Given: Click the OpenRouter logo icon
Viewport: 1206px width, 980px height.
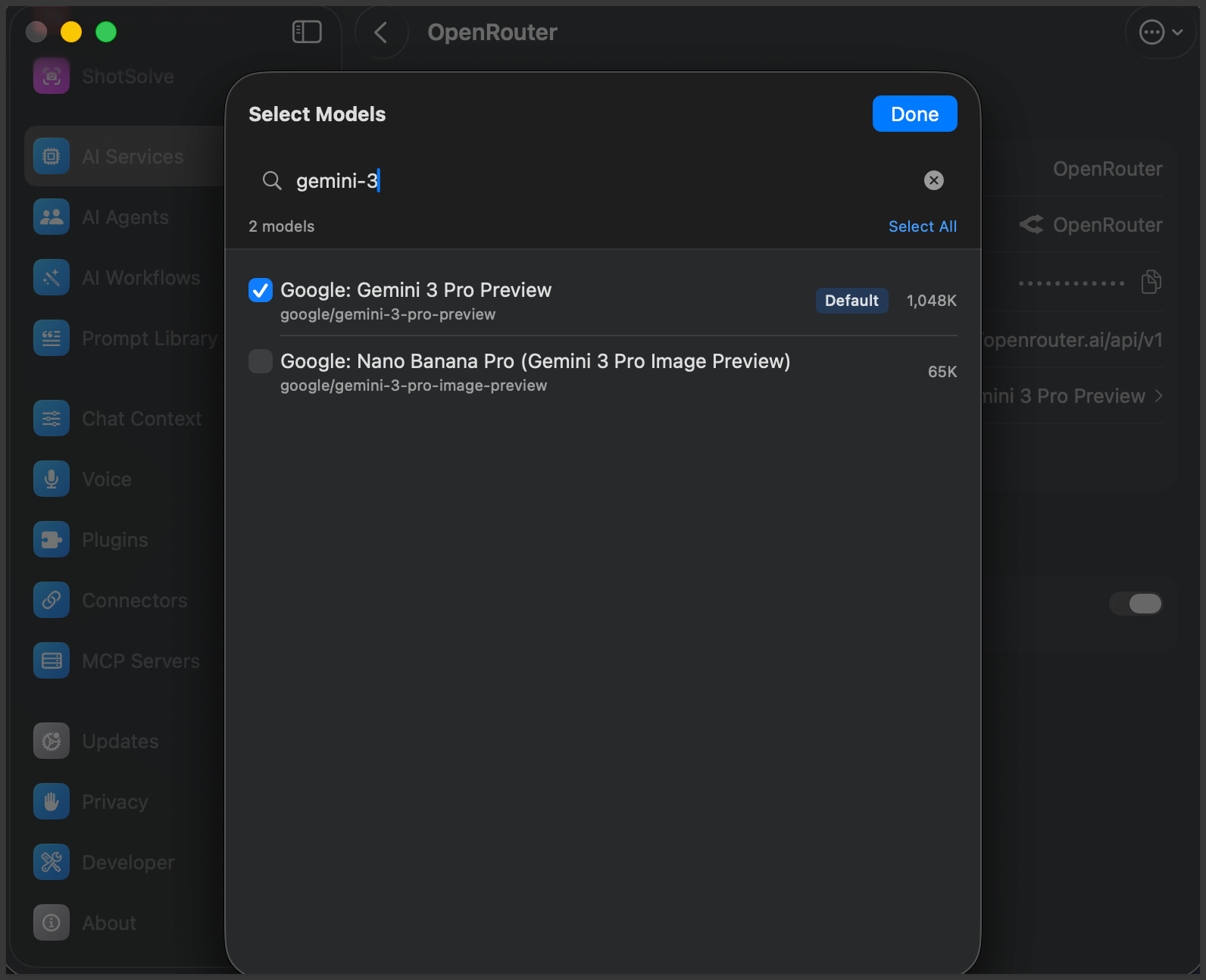Looking at the screenshot, I should (x=1031, y=224).
